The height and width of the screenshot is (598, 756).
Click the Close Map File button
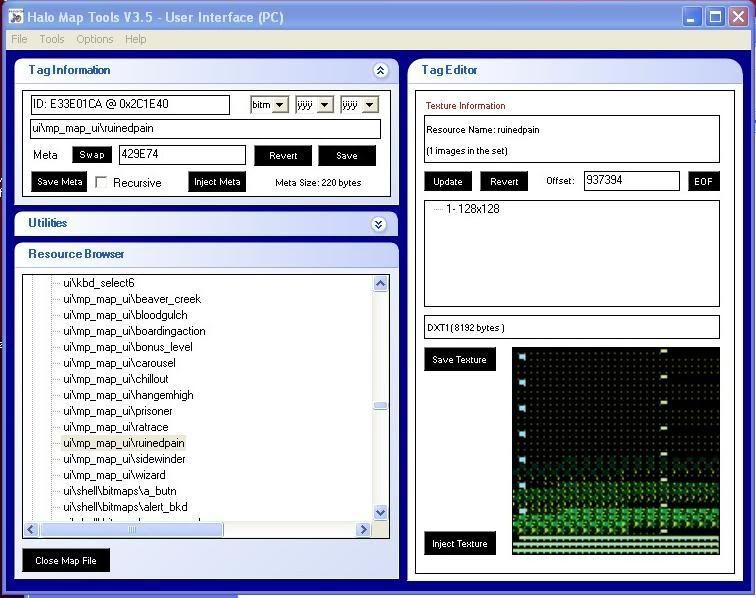pyautogui.click(x=66, y=560)
